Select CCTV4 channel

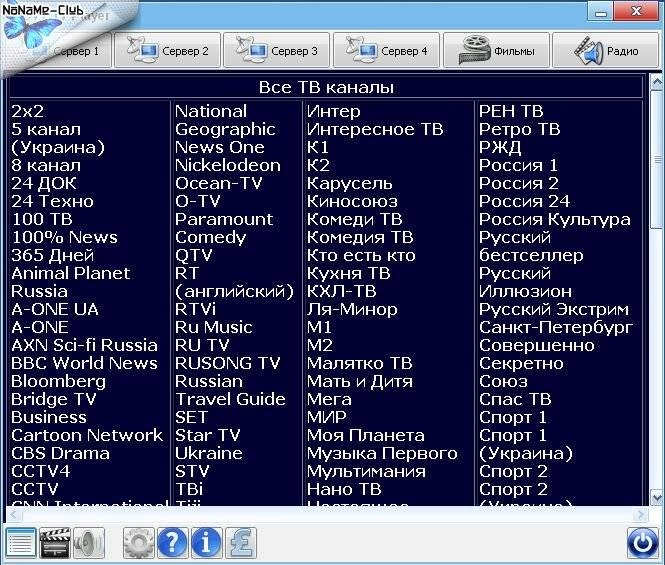[41, 471]
